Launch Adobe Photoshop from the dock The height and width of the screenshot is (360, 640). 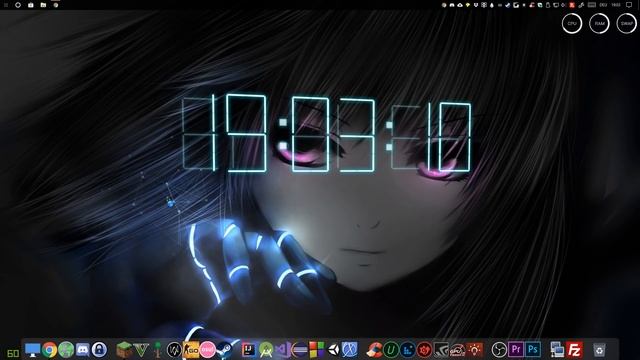pyautogui.click(x=533, y=350)
